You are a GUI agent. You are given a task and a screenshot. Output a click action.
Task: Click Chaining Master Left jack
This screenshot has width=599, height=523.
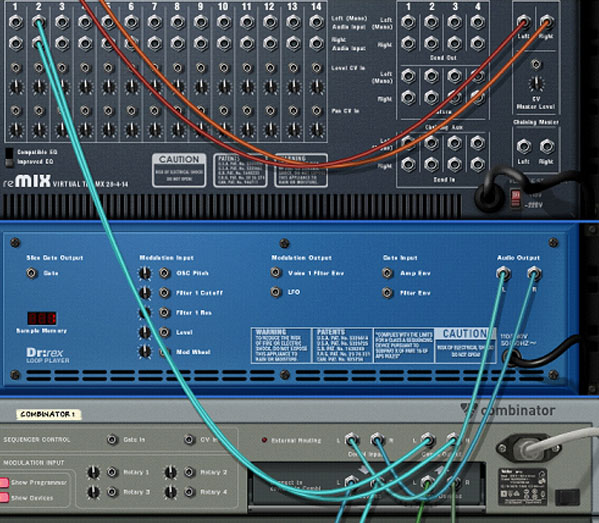524,146
